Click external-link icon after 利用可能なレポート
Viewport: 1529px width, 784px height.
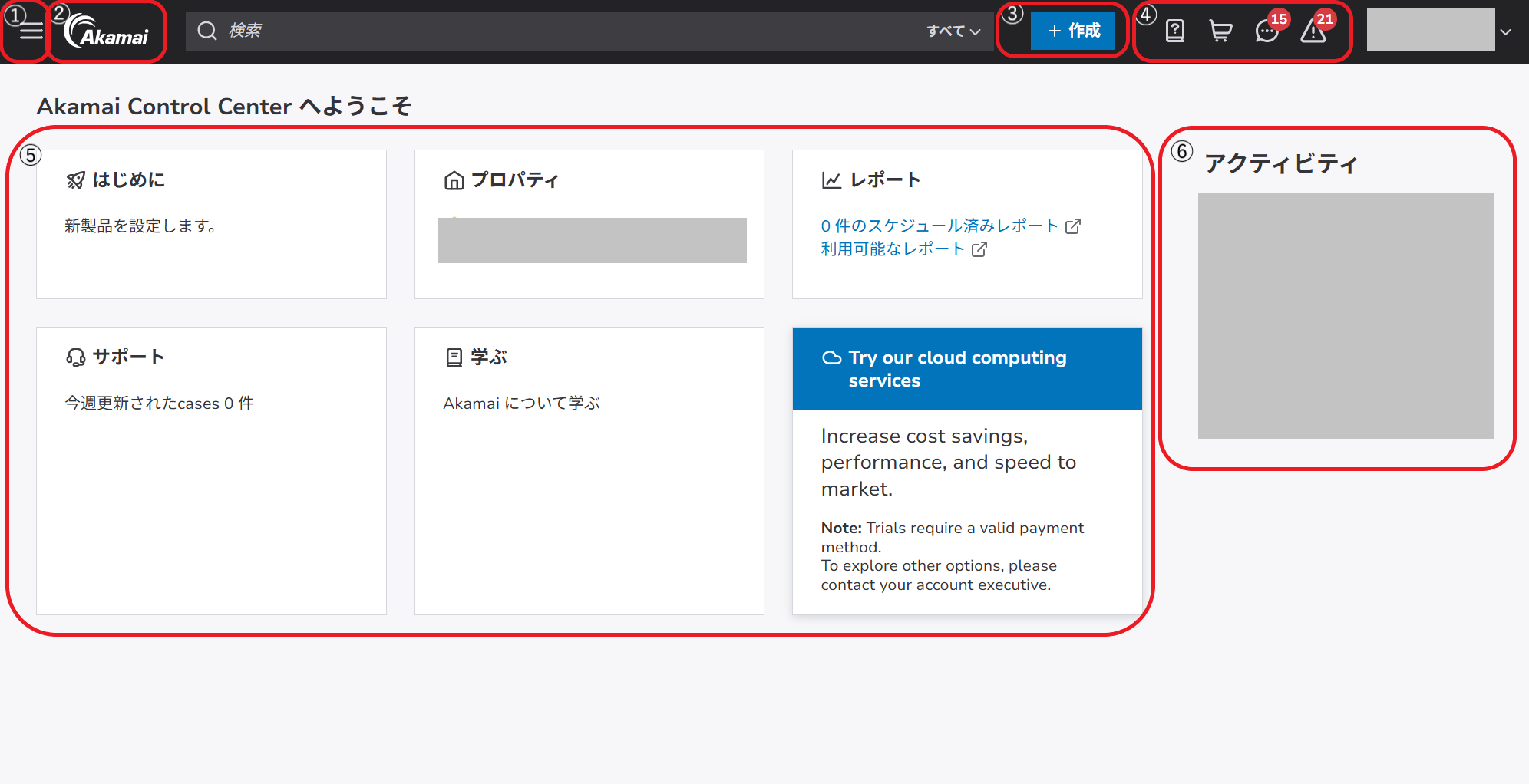tap(979, 249)
